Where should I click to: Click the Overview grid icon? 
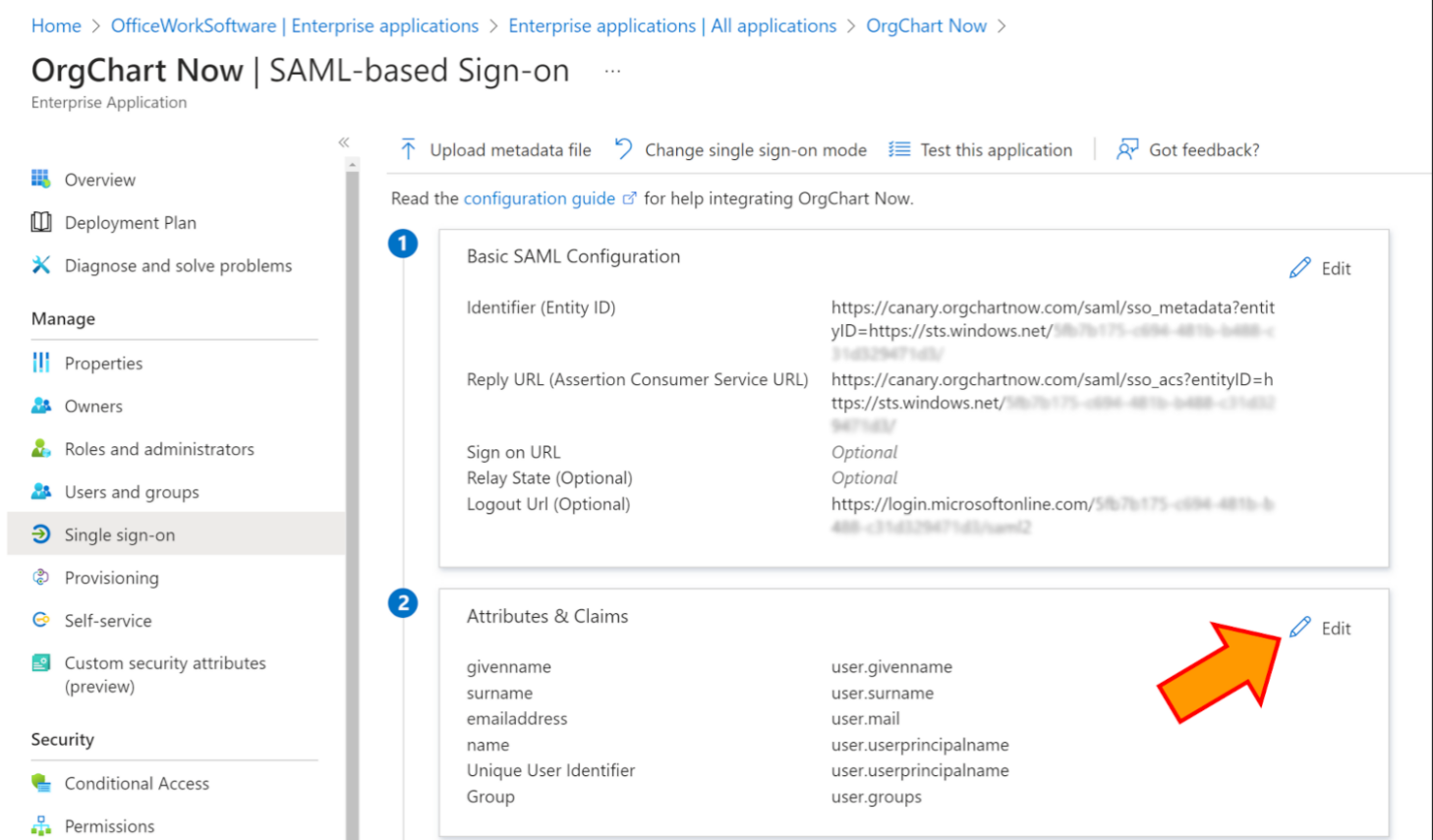40,179
